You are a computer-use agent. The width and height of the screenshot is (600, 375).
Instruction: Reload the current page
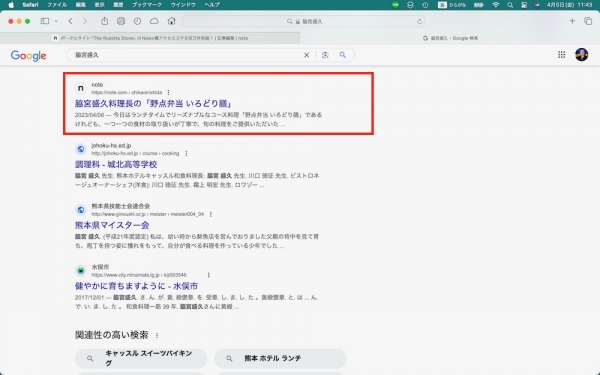click(420, 21)
